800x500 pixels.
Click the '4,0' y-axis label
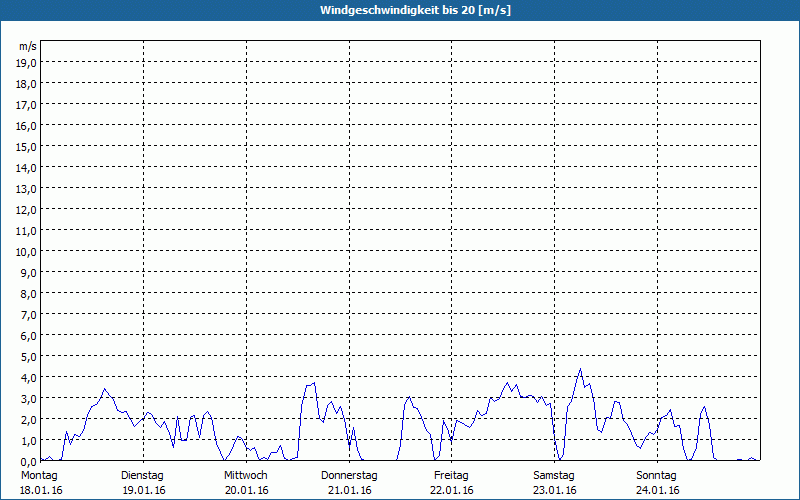point(29,378)
